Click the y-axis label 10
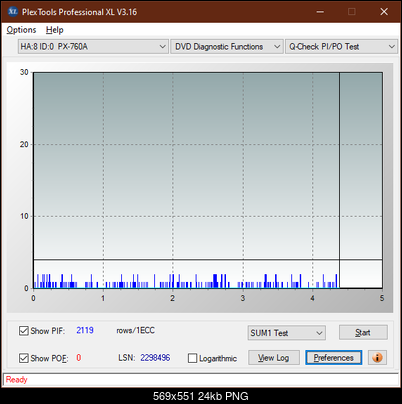This screenshot has width=402, height=404. 24,216
